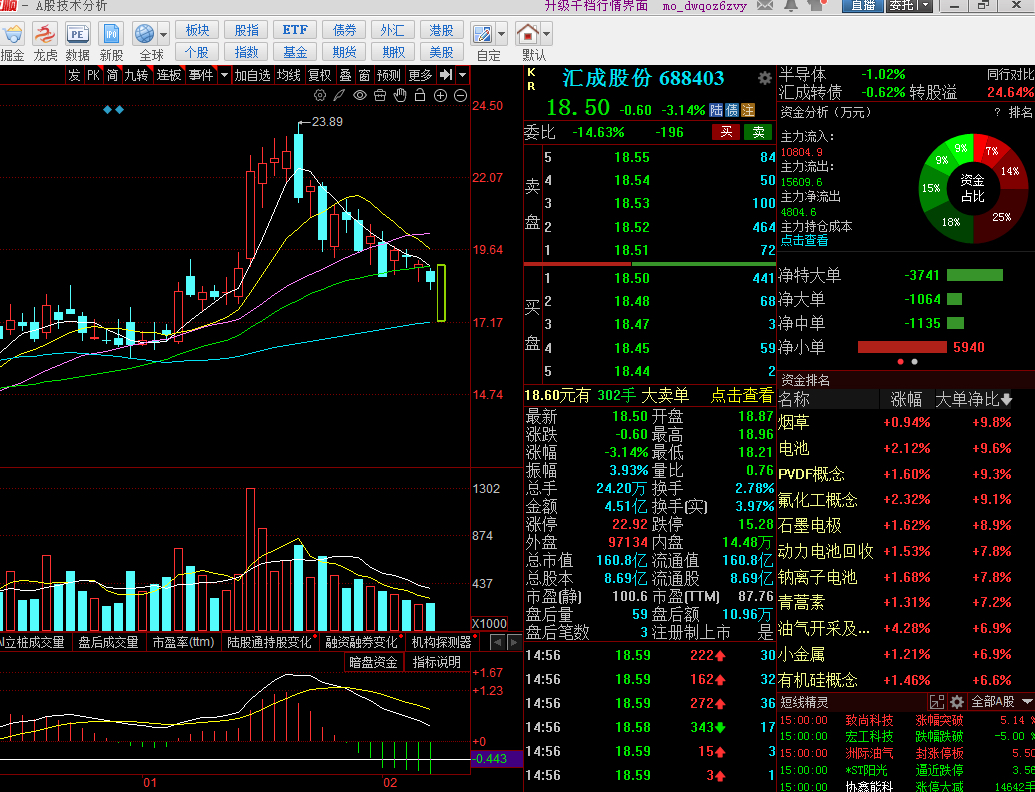
Task: Expand the 默认 dropdown arrow
Action: click(547, 33)
